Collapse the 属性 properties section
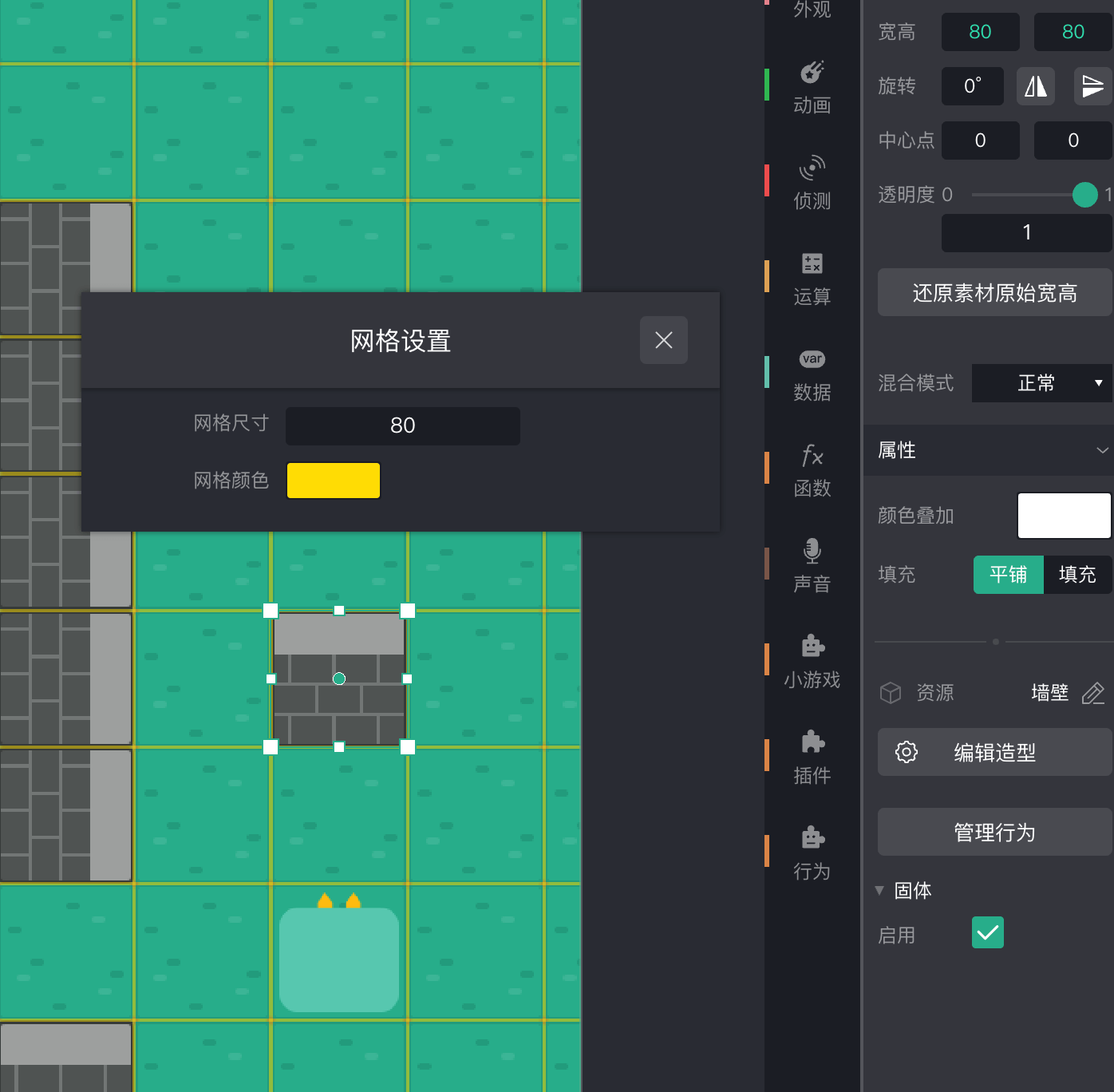Screen dimensions: 1114x1092 click(1102, 450)
